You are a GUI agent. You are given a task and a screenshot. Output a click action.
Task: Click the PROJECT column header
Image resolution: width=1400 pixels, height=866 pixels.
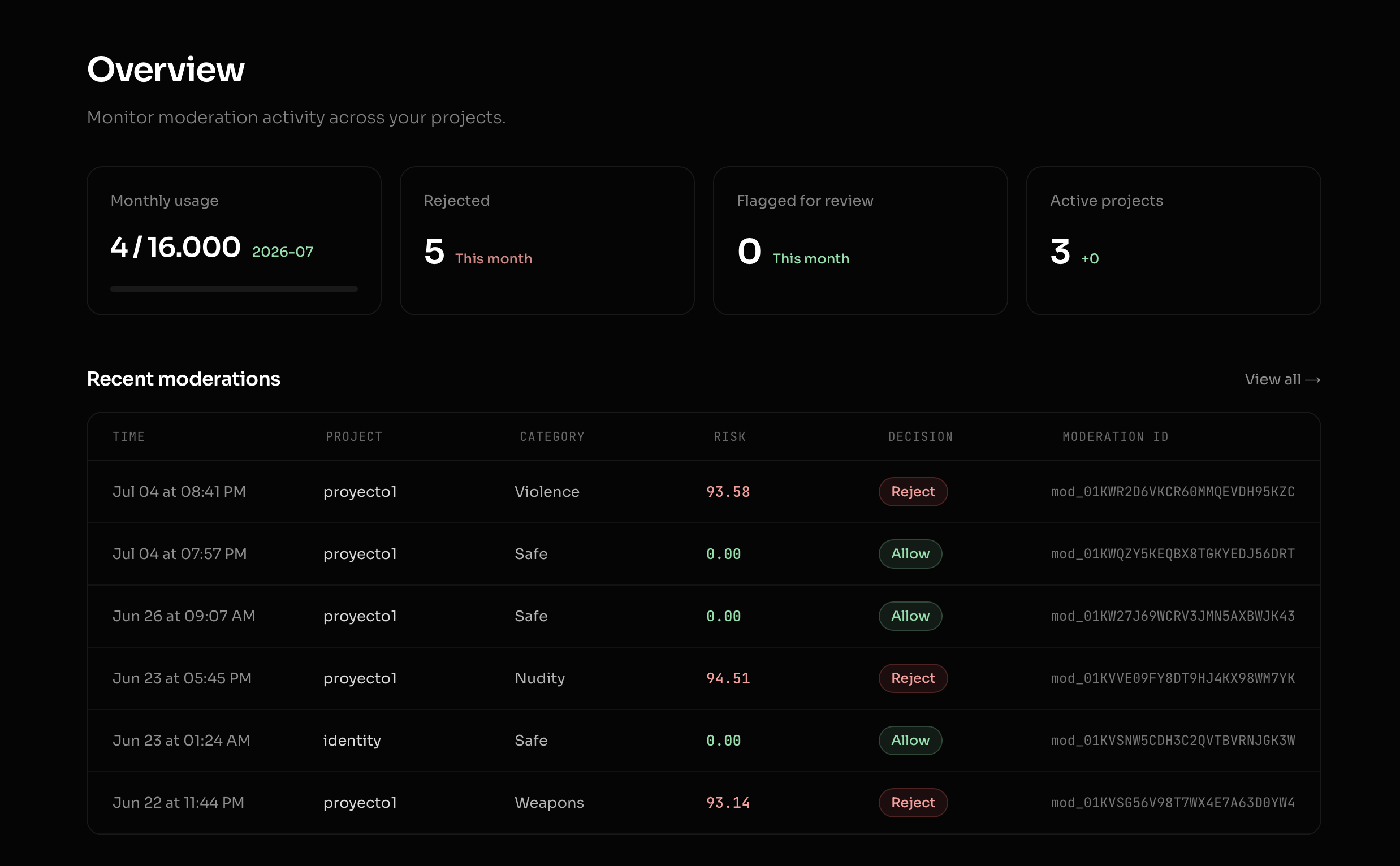click(x=353, y=436)
